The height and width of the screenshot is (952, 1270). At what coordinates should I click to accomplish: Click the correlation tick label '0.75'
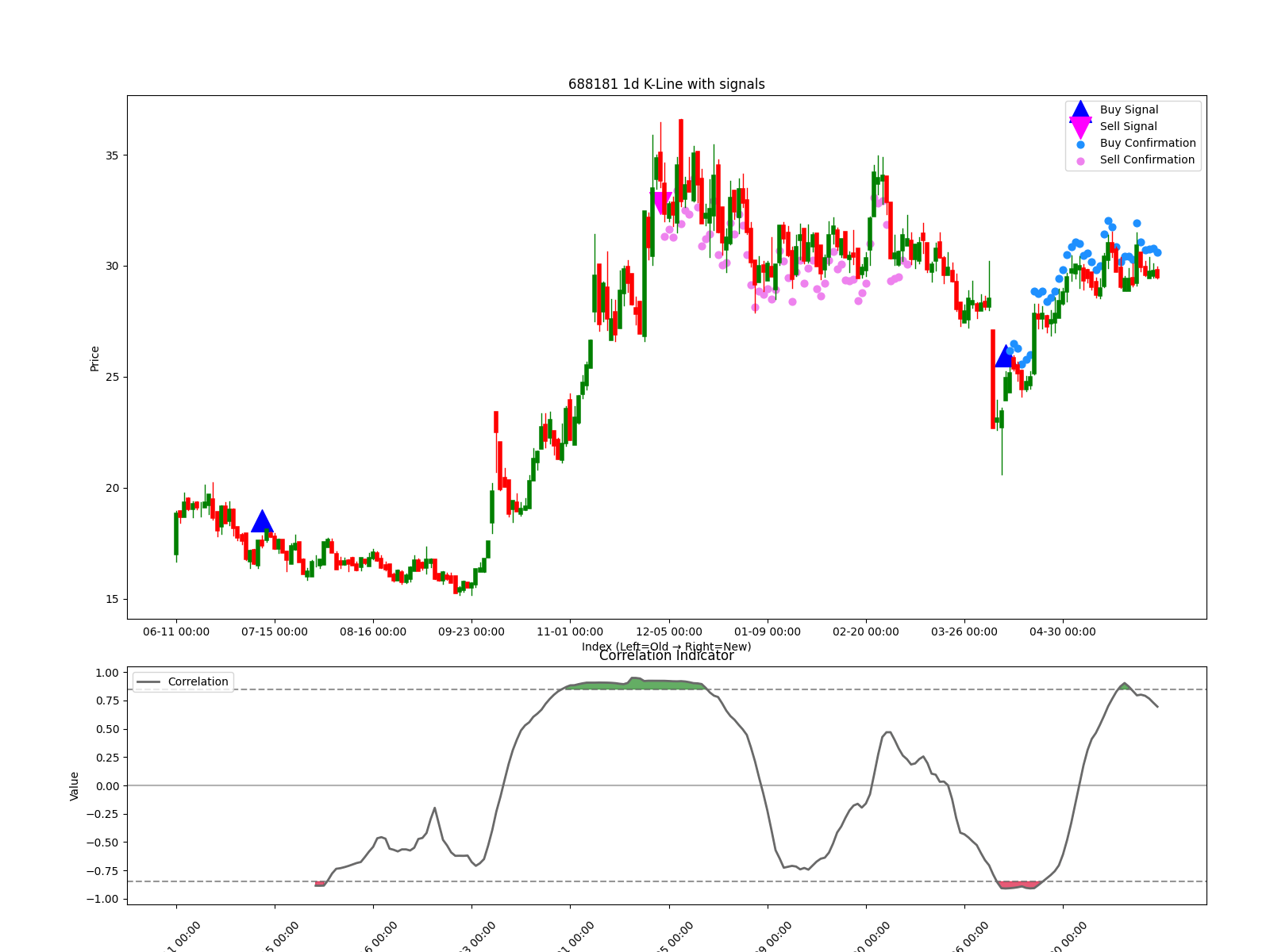(107, 701)
